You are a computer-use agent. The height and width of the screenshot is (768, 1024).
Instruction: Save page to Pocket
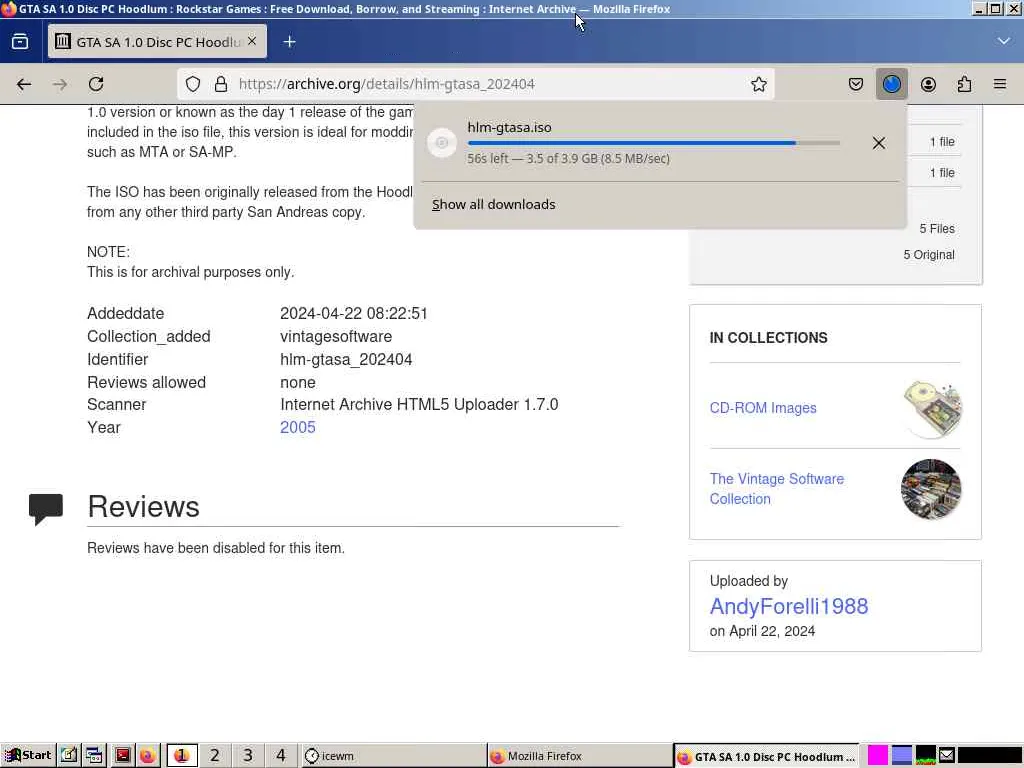point(856,84)
